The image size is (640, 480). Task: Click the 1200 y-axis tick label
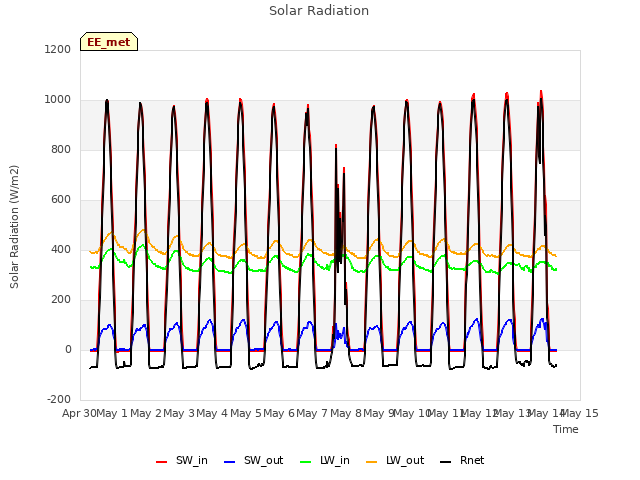(x=58, y=49)
